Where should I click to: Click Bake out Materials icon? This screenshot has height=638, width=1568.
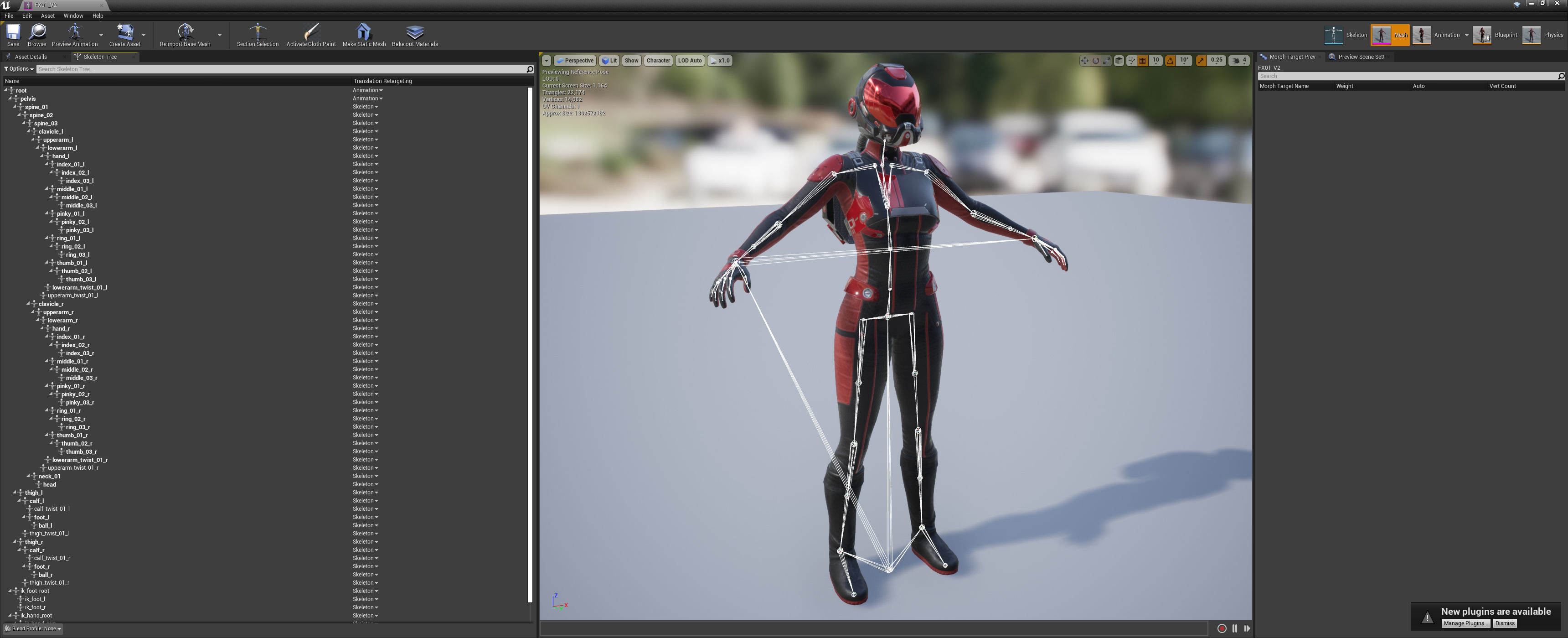pos(414,32)
